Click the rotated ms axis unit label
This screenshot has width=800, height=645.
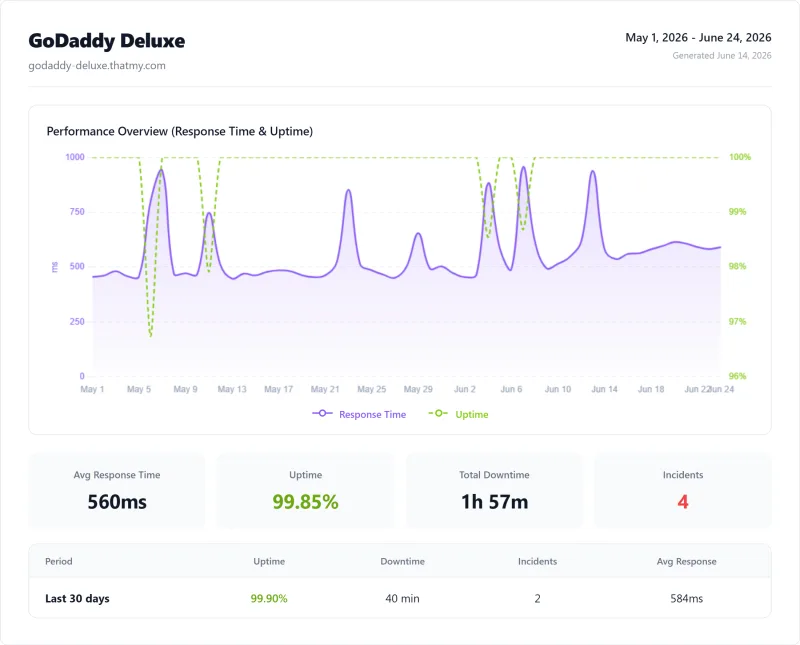(x=55, y=267)
